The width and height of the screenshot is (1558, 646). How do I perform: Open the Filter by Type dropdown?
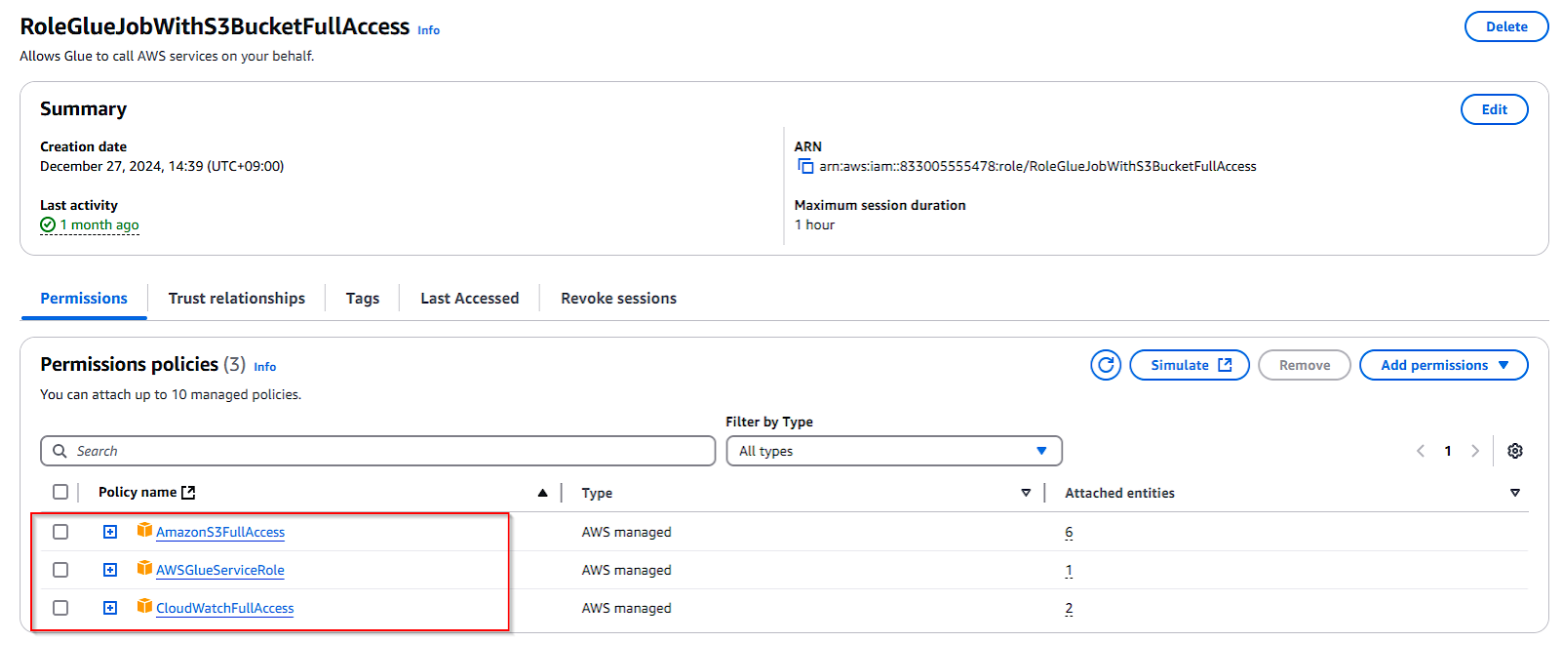[x=893, y=451]
